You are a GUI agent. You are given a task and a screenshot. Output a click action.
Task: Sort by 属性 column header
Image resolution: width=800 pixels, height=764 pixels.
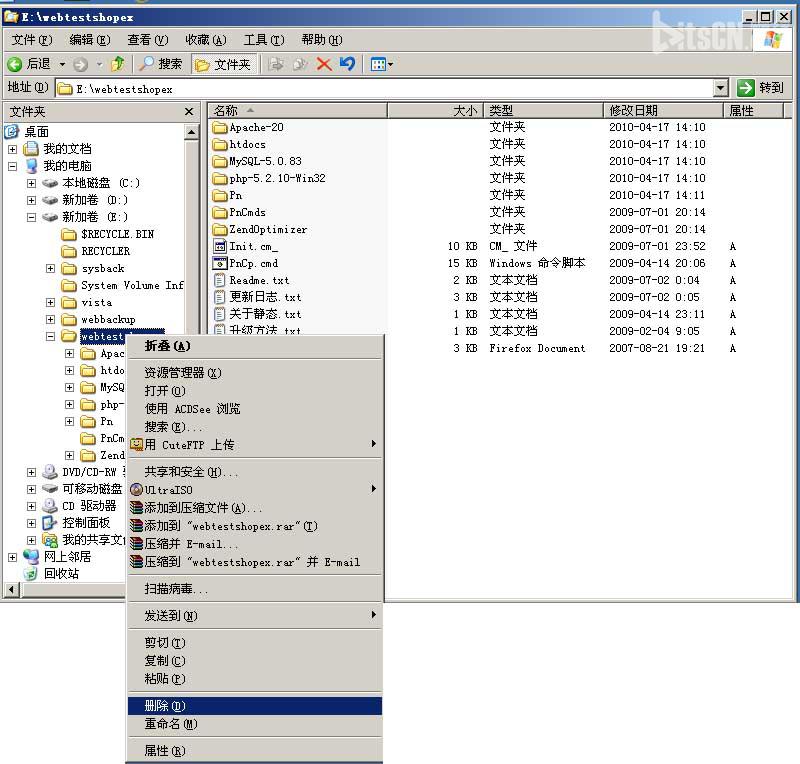click(x=753, y=110)
